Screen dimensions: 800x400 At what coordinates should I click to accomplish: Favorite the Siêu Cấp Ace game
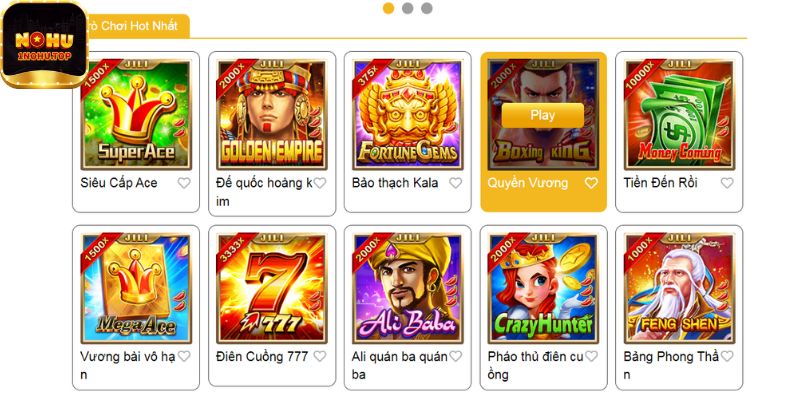[184, 183]
